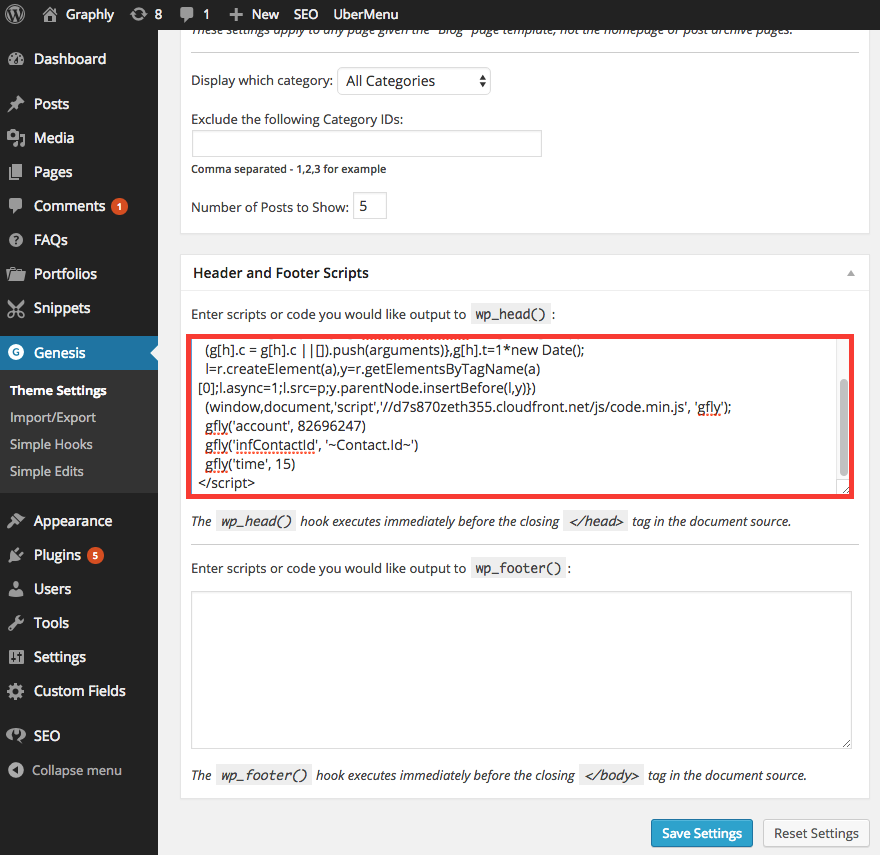Viewport: 880px width, 855px height.
Task: Click inside the wp_footer scripts textarea
Action: click(x=521, y=670)
